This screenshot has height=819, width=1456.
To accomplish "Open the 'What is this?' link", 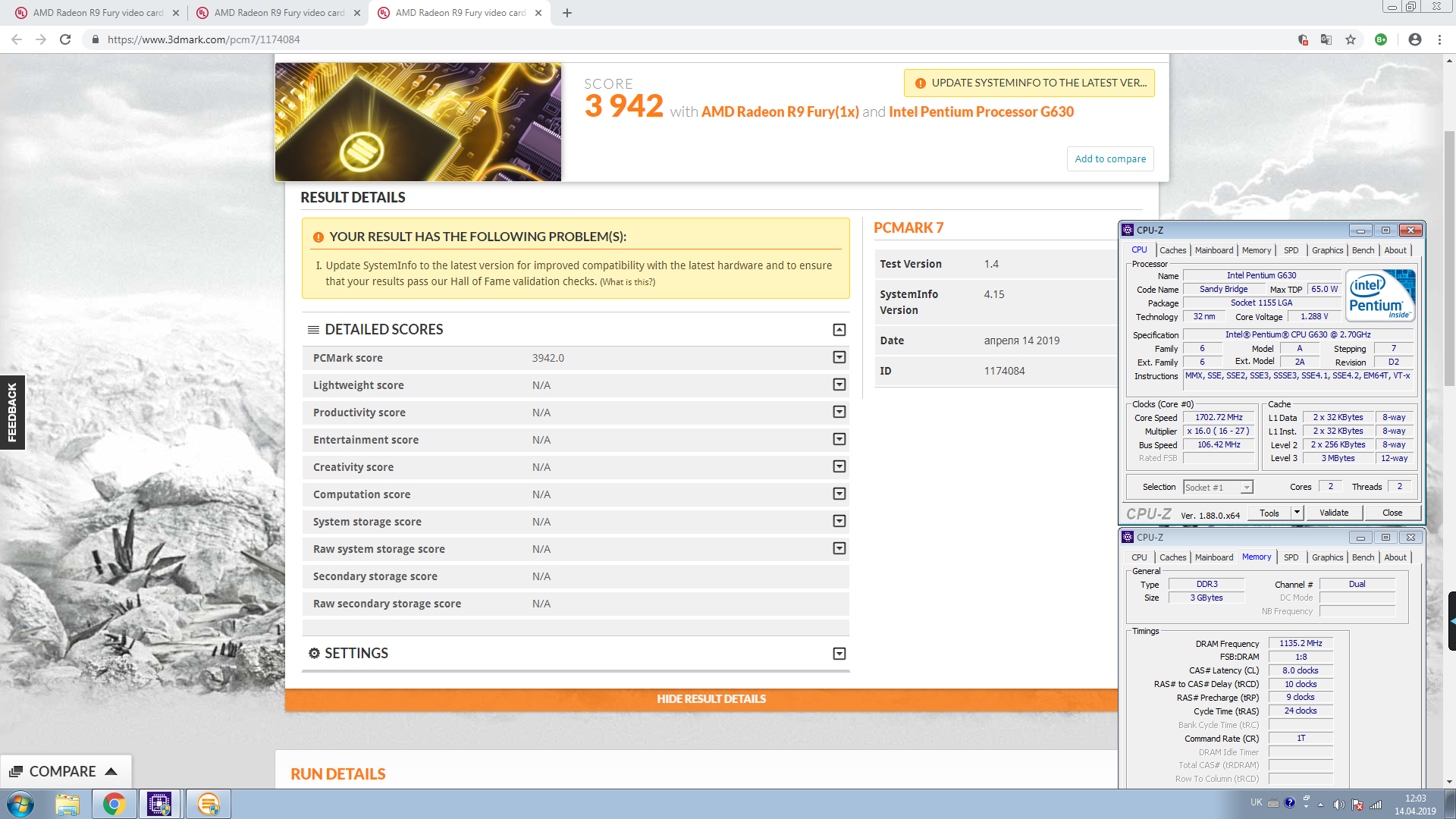I will 627,282.
